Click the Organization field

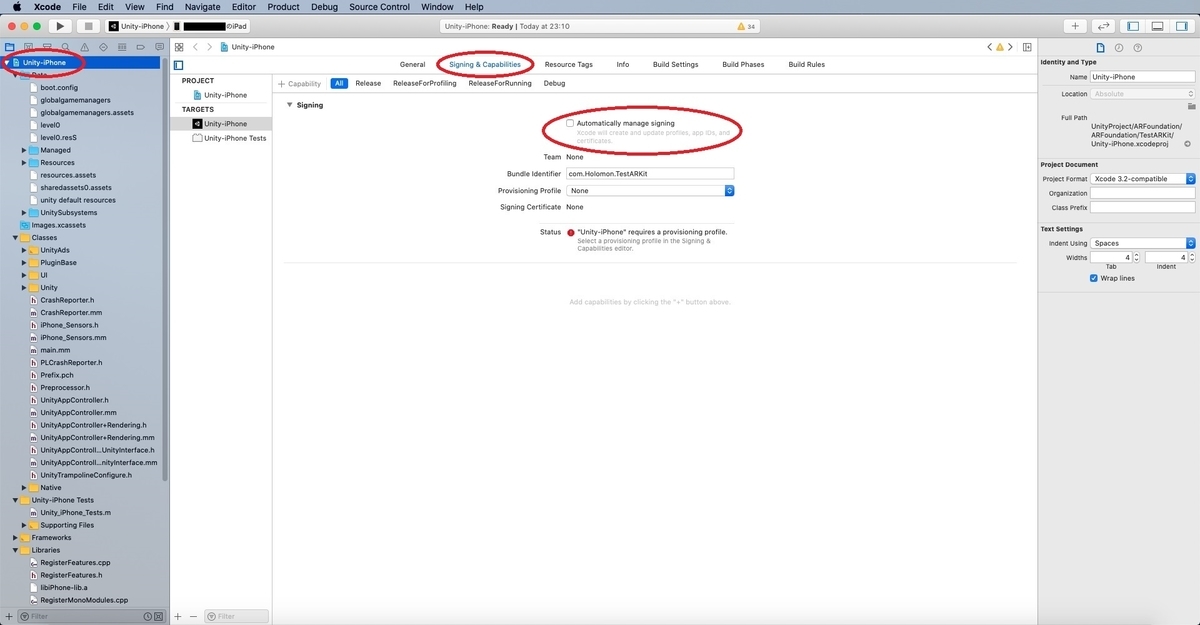(x=1143, y=194)
